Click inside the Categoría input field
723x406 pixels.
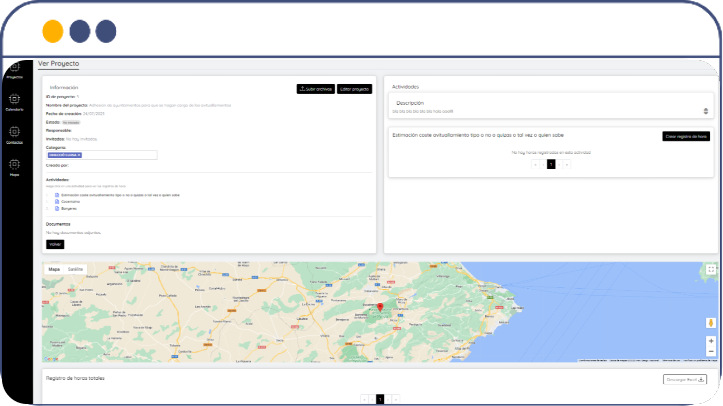[102, 155]
